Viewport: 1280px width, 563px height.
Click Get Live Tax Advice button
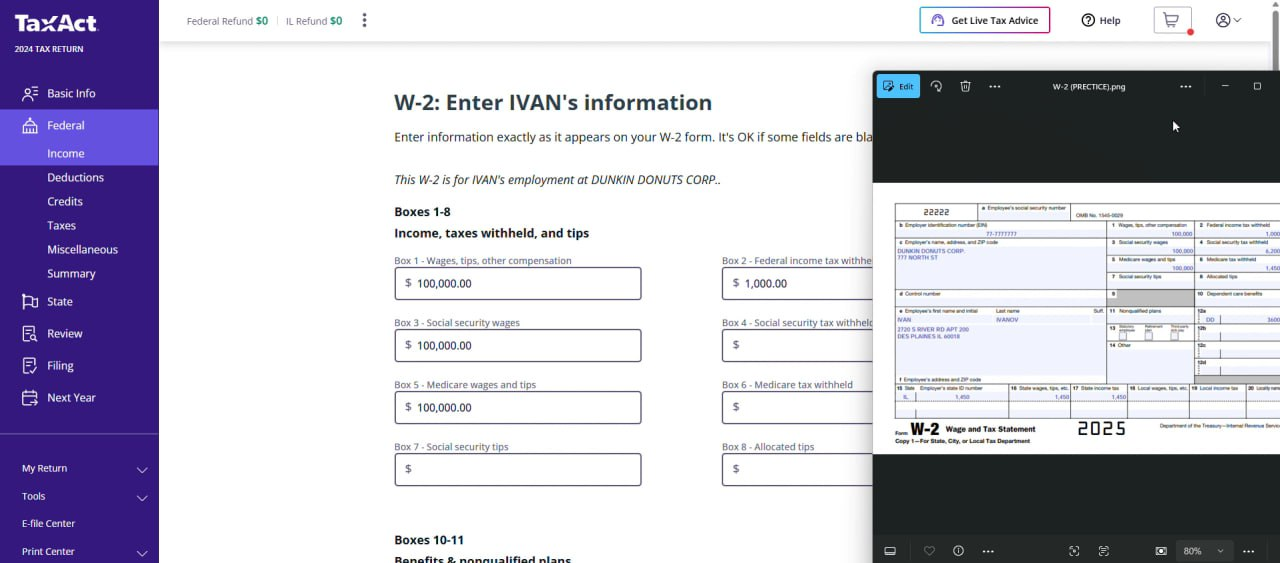click(x=984, y=20)
